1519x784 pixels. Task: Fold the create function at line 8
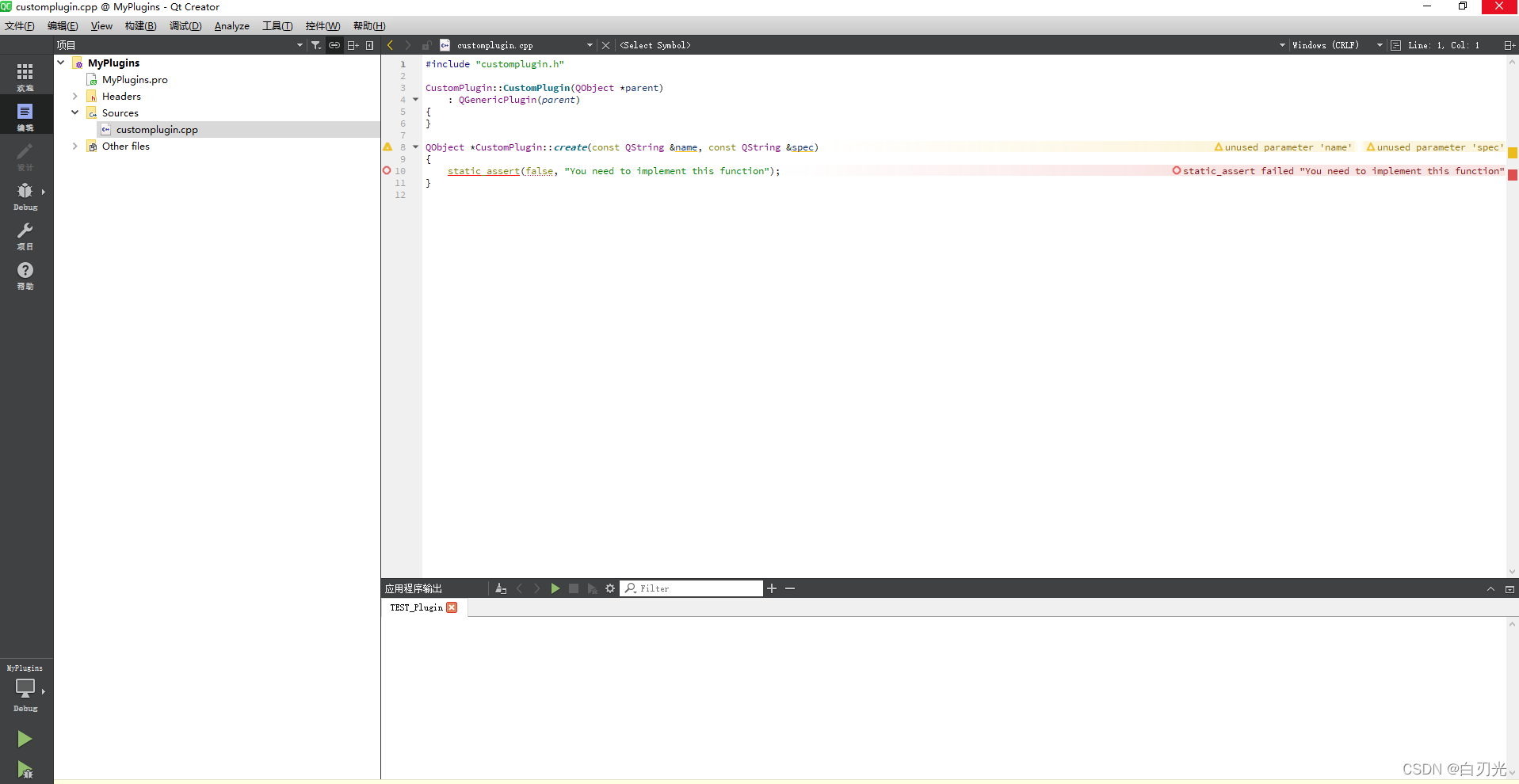pos(415,147)
